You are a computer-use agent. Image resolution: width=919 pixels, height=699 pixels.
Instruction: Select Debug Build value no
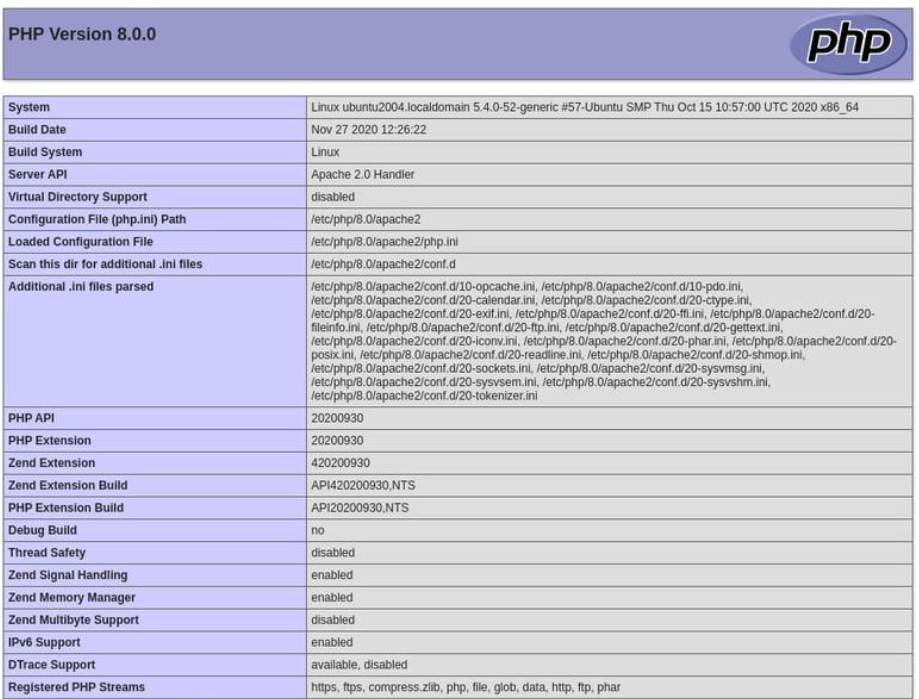tap(318, 530)
